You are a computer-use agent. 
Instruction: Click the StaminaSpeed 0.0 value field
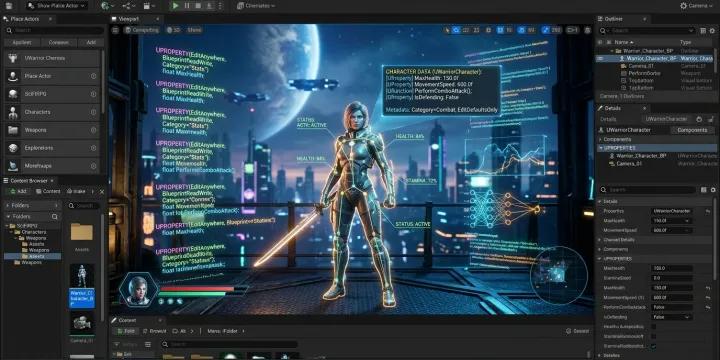click(x=672, y=278)
